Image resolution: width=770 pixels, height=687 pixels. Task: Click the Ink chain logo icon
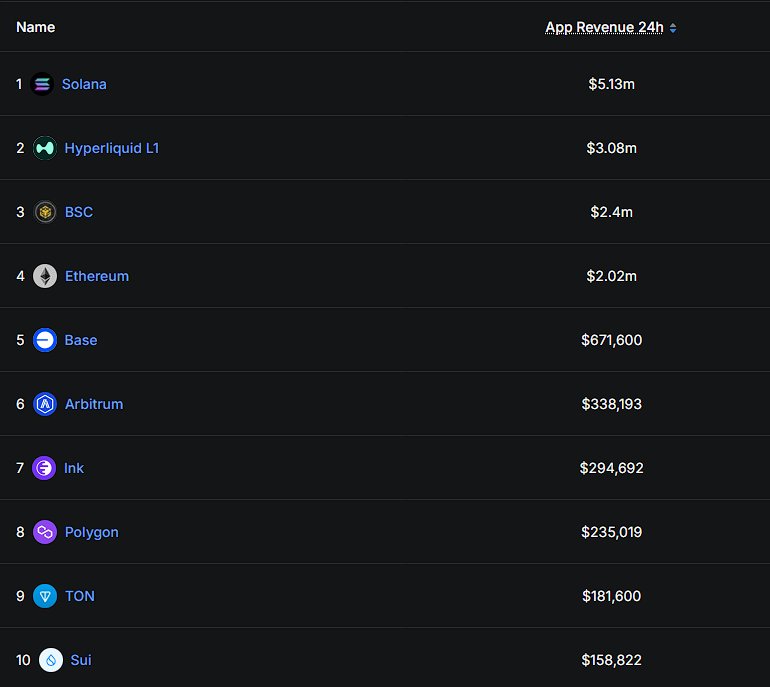(44, 468)
